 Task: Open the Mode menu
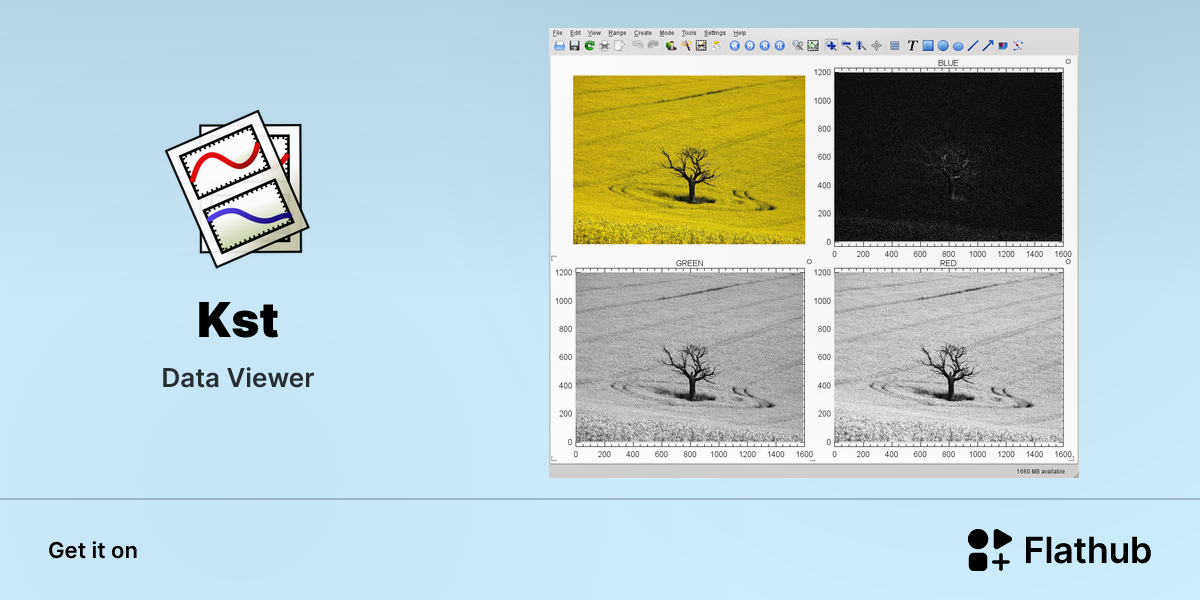point(667,33)
